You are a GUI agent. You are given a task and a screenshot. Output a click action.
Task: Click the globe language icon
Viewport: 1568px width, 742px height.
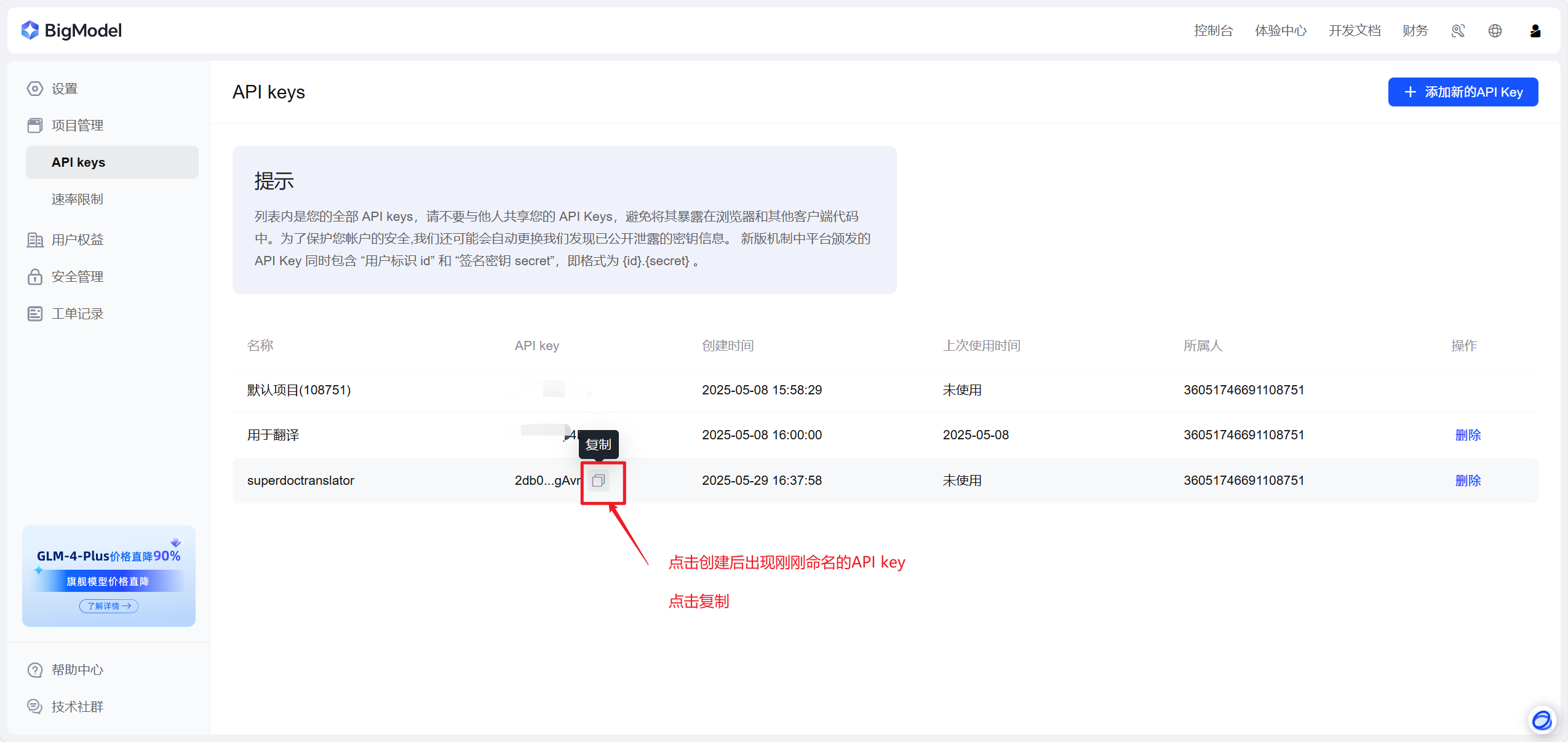tap(1495, 31)
